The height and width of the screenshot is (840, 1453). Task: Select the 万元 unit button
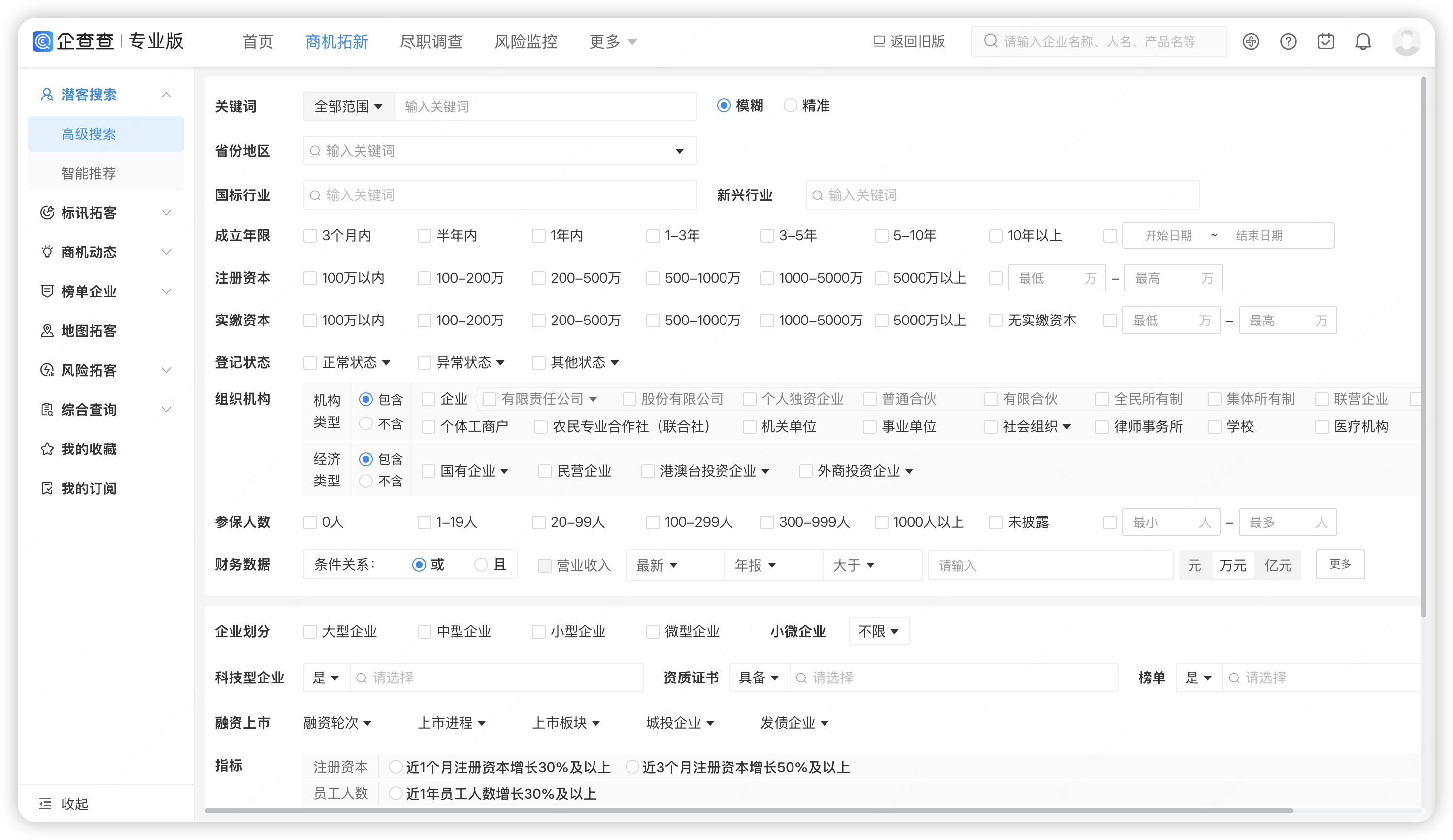tap(1233, 566)
